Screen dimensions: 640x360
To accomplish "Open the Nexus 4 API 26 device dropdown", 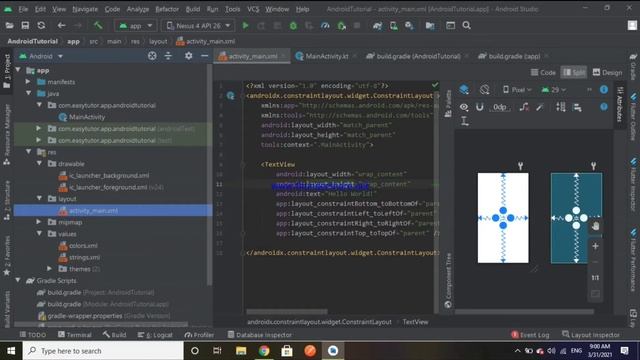I will coord(199,26).
